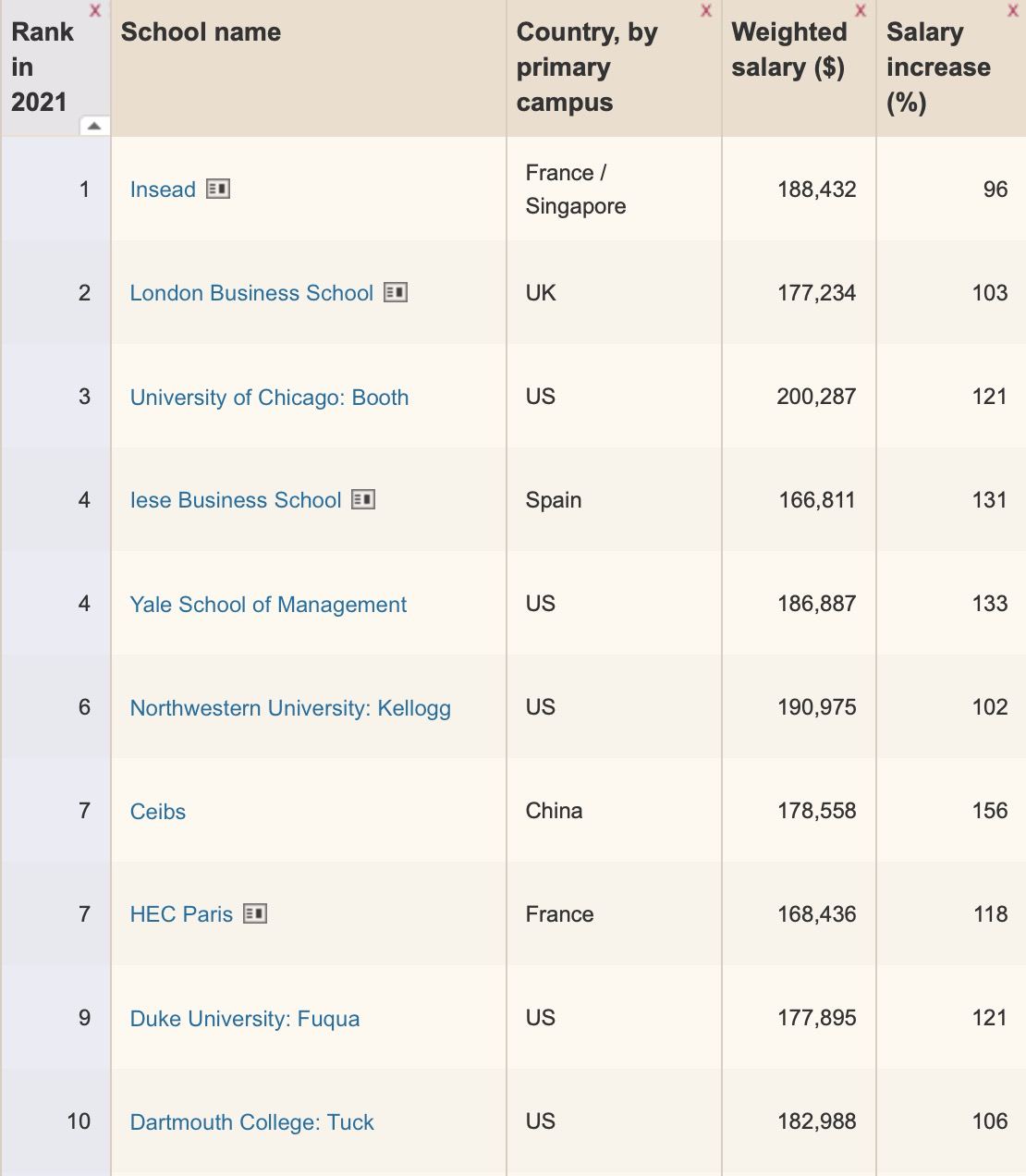Select salary increase 118
The image size is (1026, 1176).
[990, 914]
